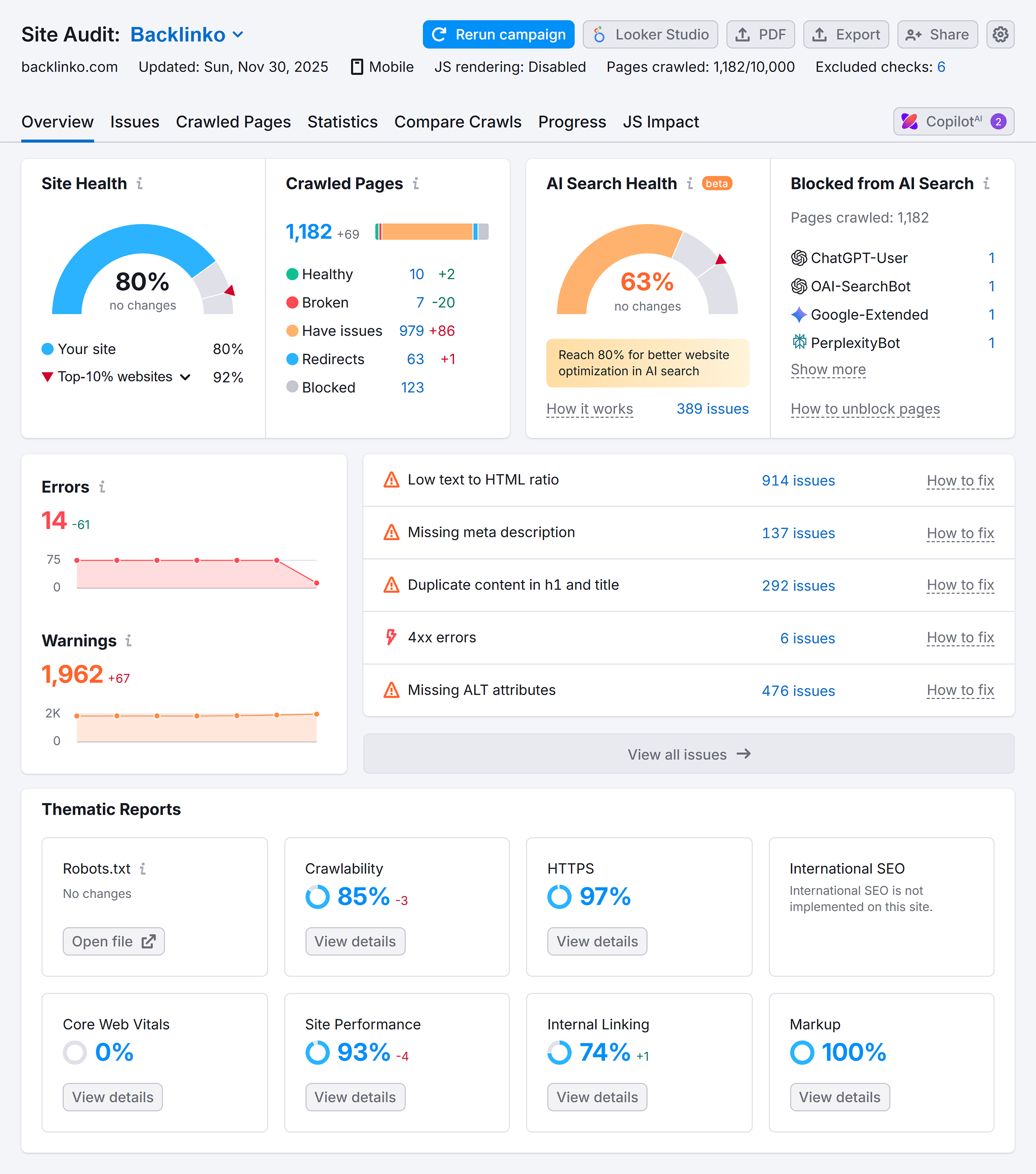The width and height of the screenshot is (1036, 1174).
Task: Open the 389 issues link
Action: (x=712, y=409)
